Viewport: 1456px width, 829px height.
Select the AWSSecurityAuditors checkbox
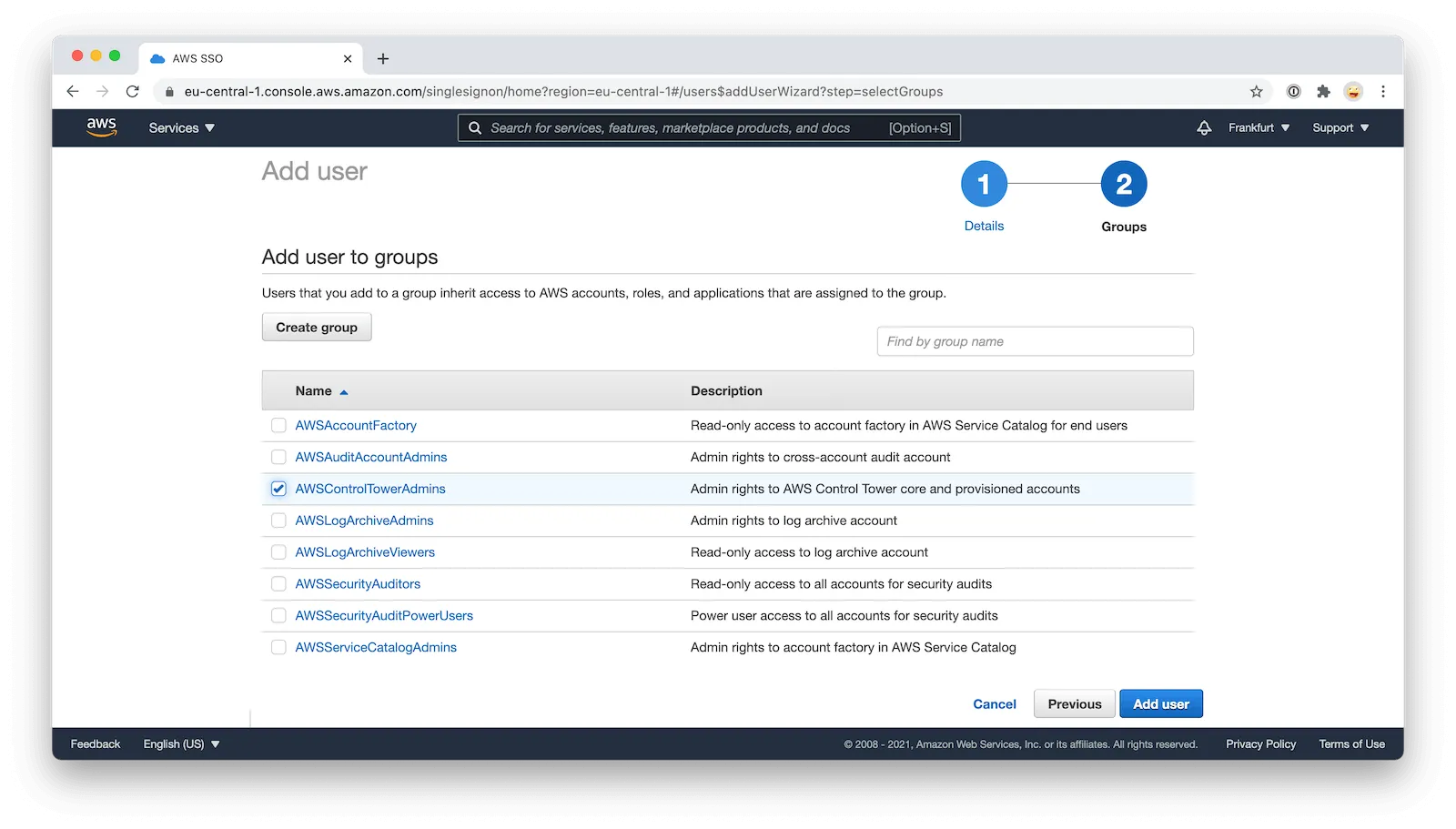pyautogui.click(x=278, y=583)
